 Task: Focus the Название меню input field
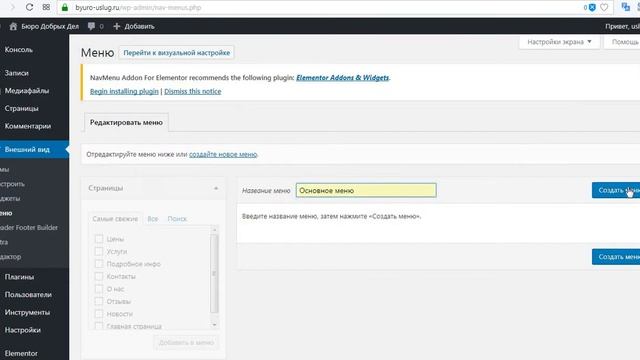366,190
